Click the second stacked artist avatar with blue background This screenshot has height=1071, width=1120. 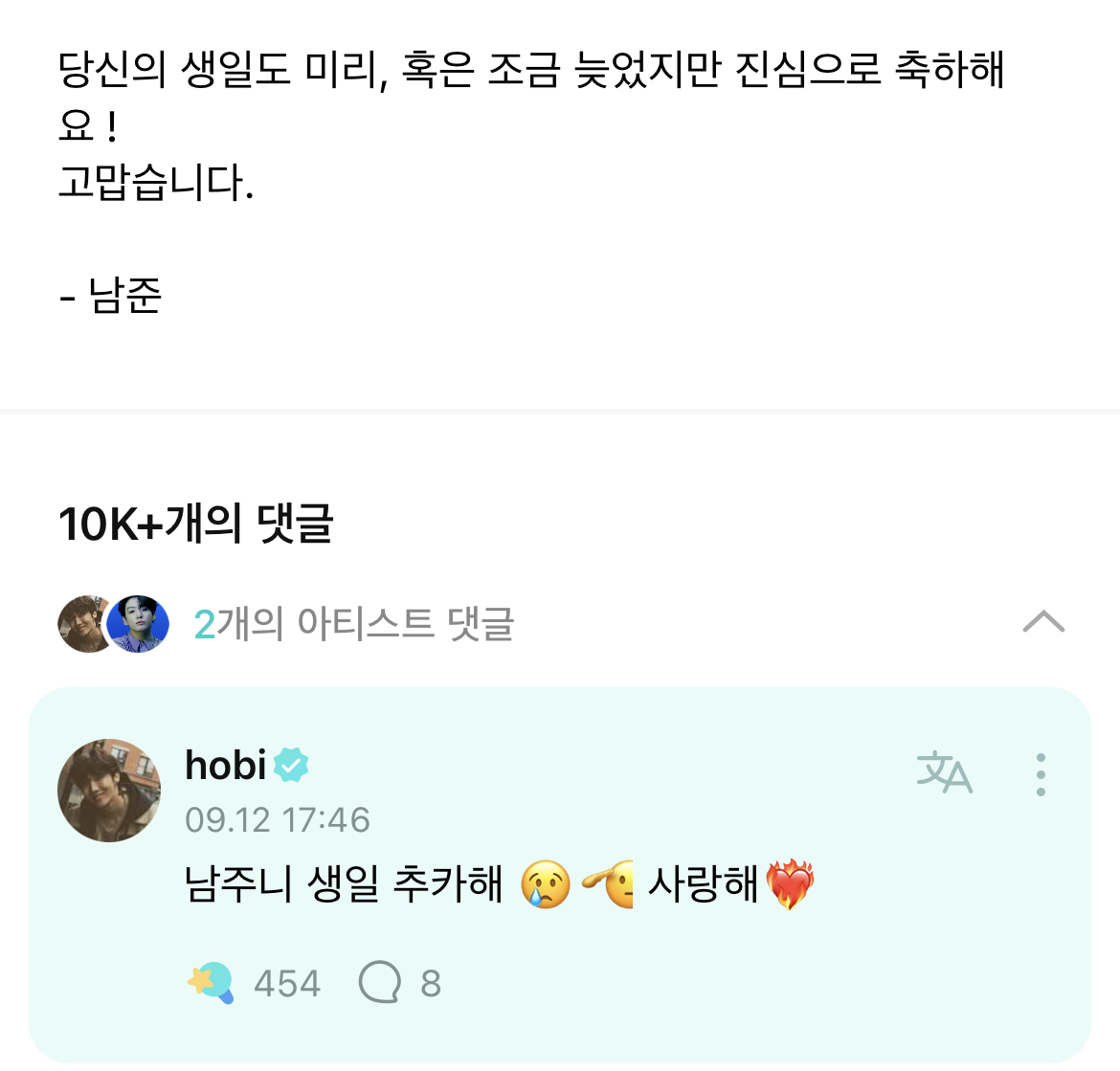(x=139, y=624)
